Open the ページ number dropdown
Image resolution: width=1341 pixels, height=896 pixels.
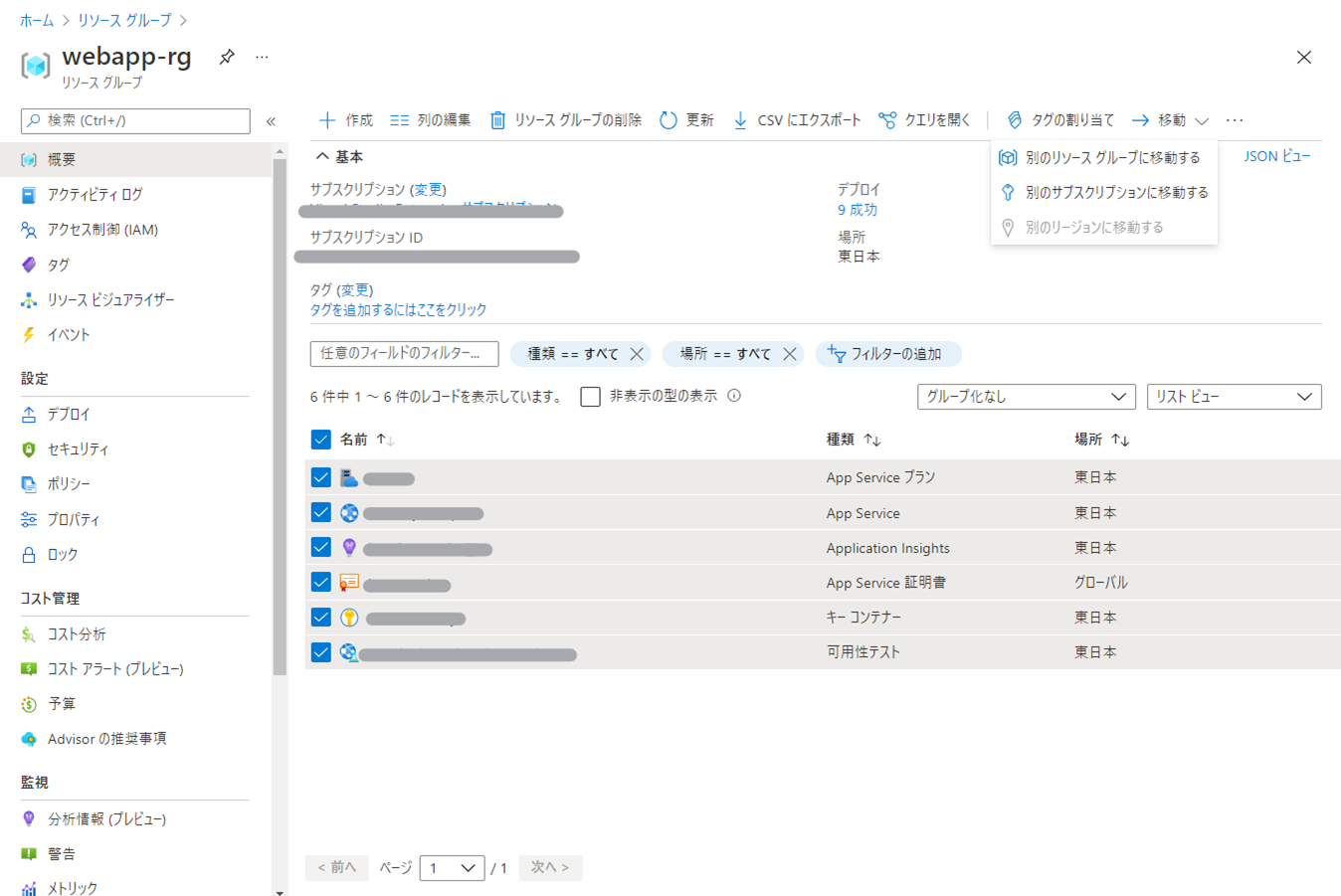point(453,867)
